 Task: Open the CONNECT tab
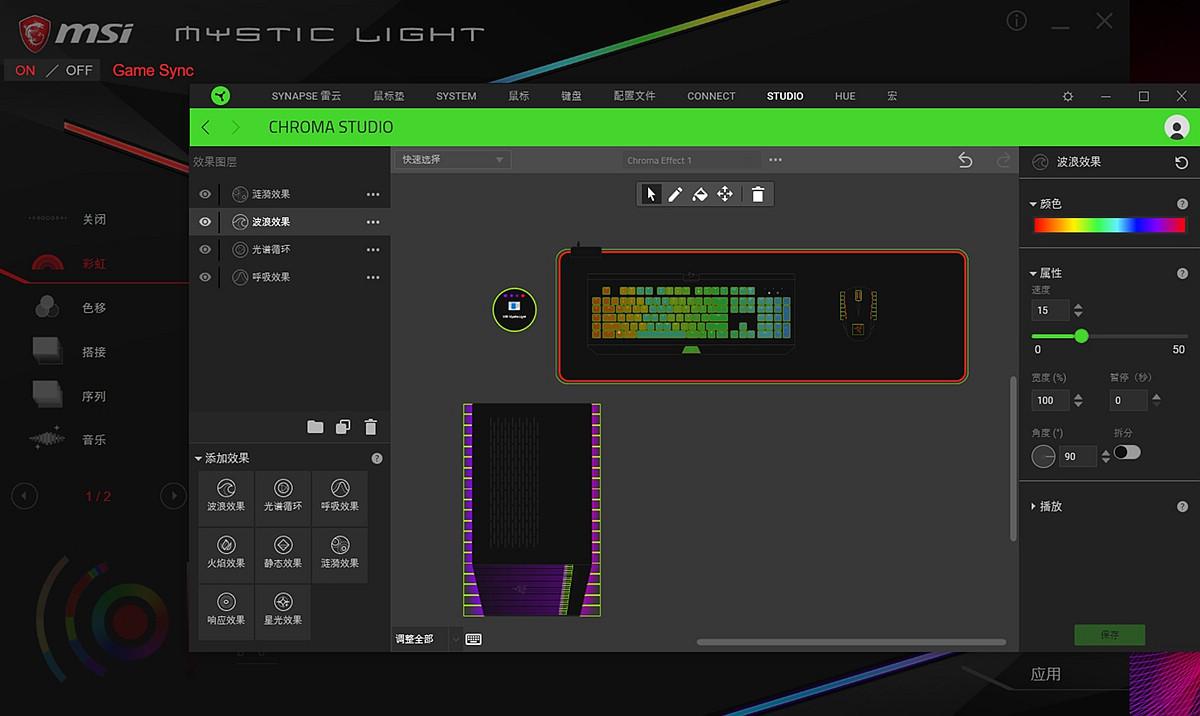click(x=711, y=96)
